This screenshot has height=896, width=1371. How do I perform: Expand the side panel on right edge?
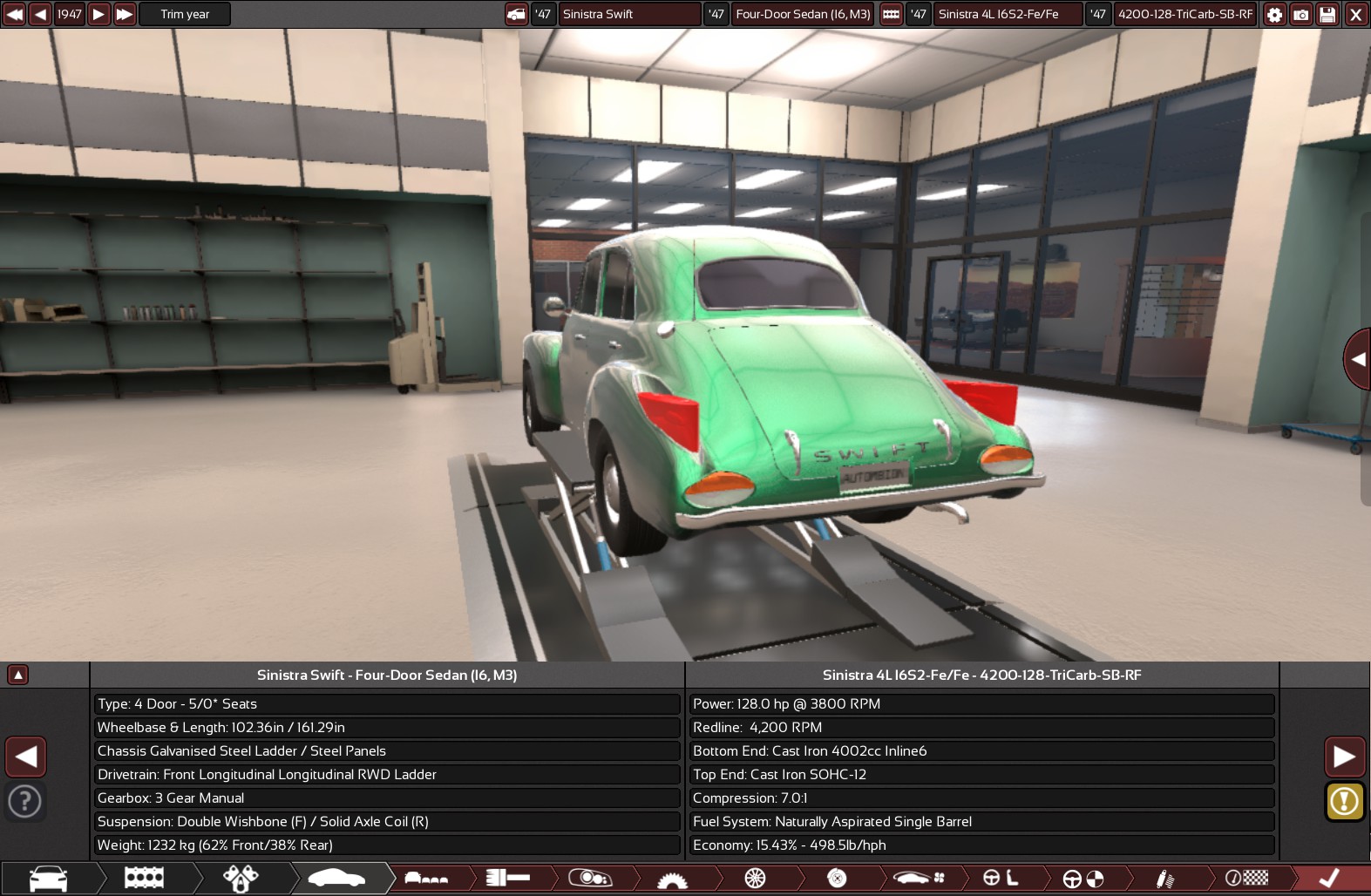[x=1357, y=358]
